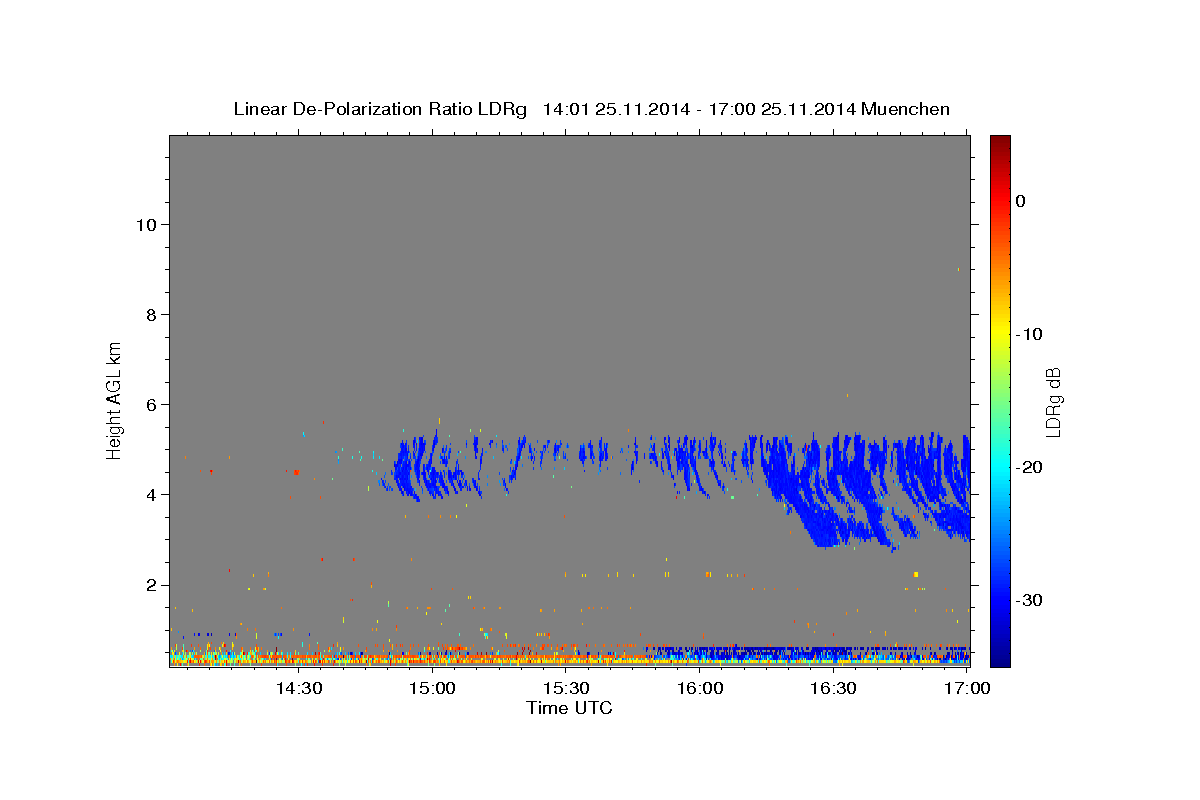
Task: Click the 'LDRg dB' colorbar label
Action: click(x=1053, y=402)
